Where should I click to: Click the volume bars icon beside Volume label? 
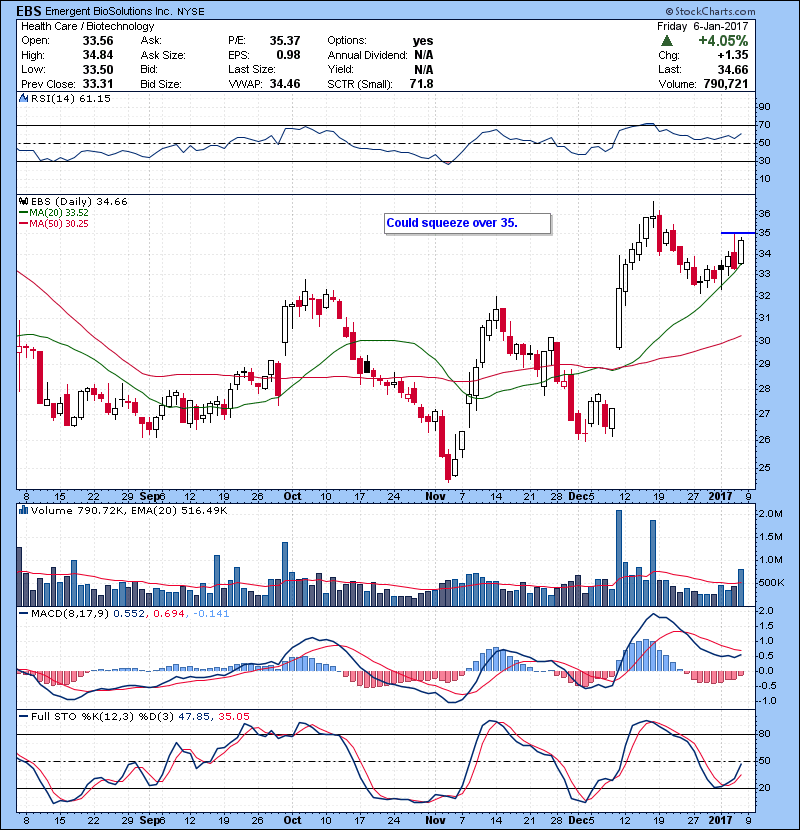pos(23,510)
